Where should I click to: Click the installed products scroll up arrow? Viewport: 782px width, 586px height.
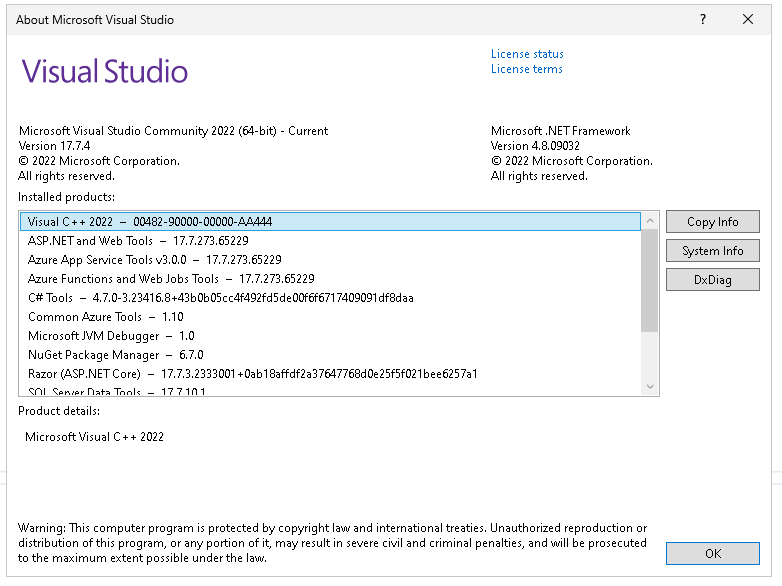[650, 220]
